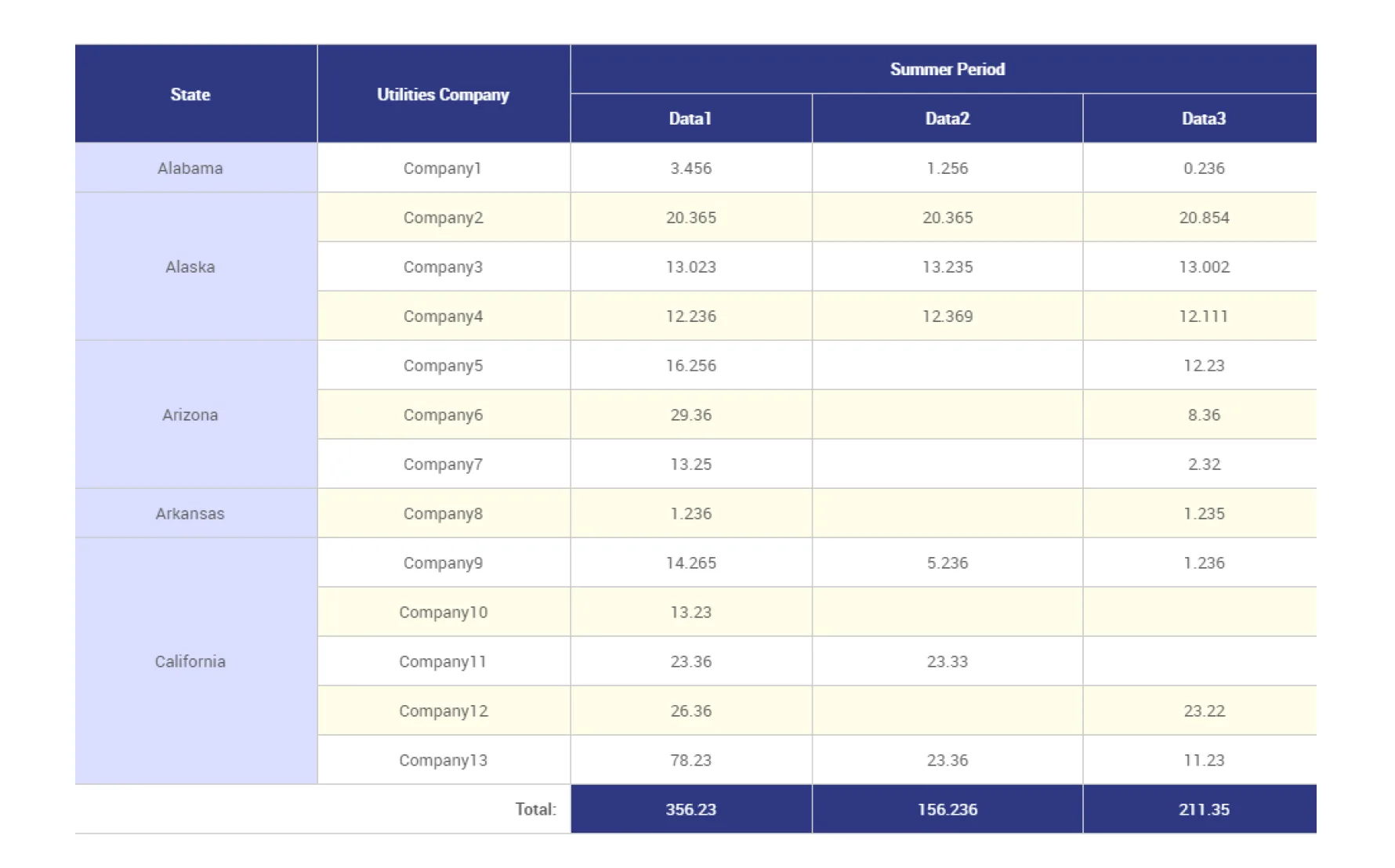Click the Company3 cell

444,266
